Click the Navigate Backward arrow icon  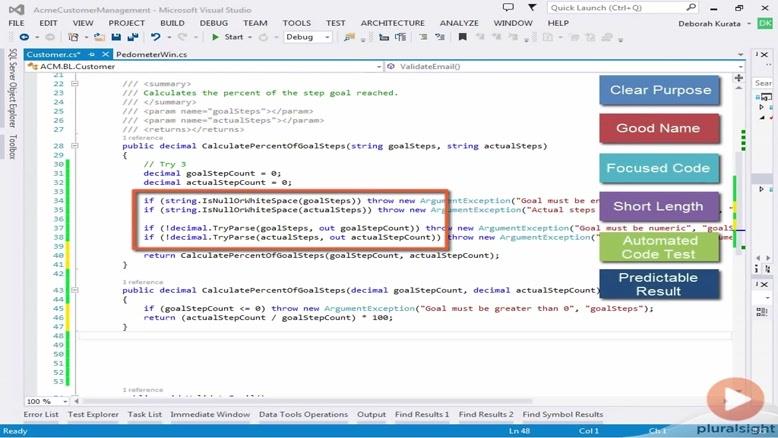point(24,37)
